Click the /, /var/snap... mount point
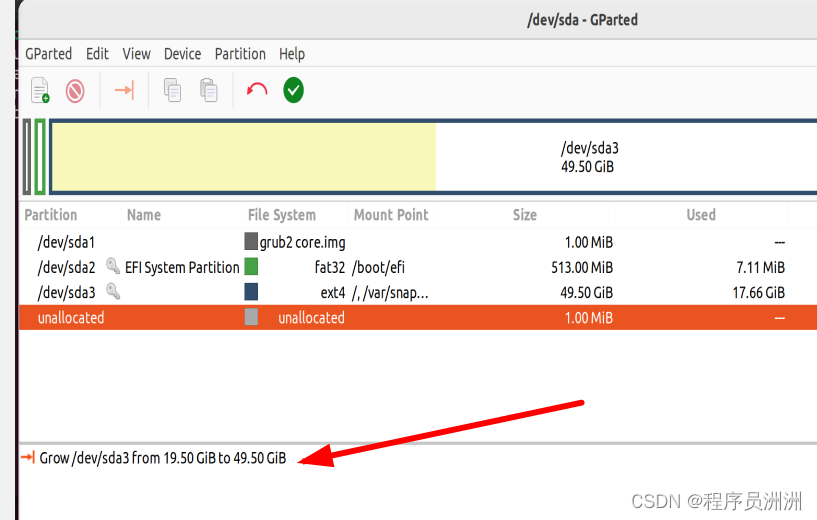The height and width of the screenshot is (520, 817). (390, 292)
